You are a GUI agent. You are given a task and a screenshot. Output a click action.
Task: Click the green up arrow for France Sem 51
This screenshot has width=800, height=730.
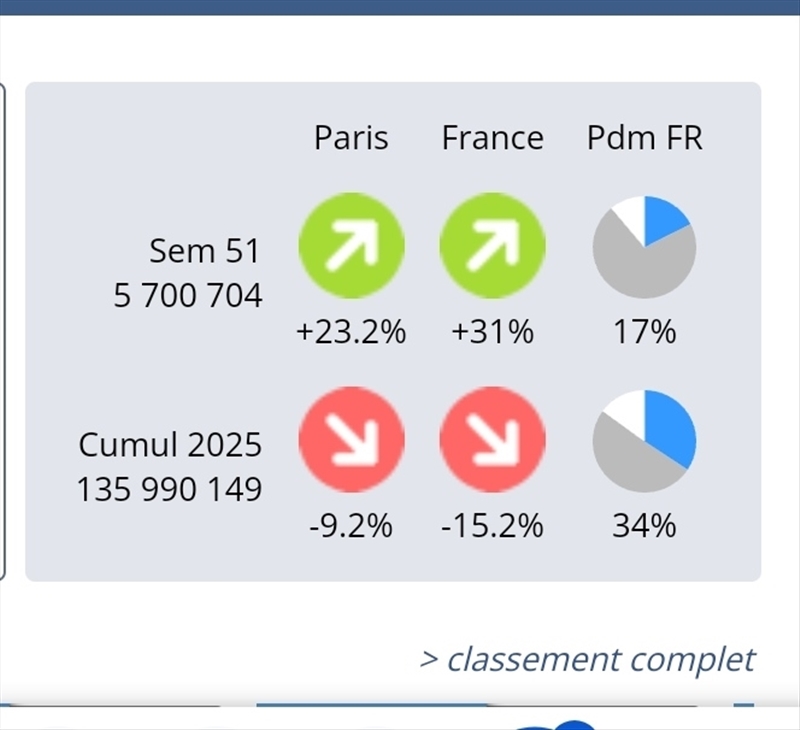tap(492, 246)
